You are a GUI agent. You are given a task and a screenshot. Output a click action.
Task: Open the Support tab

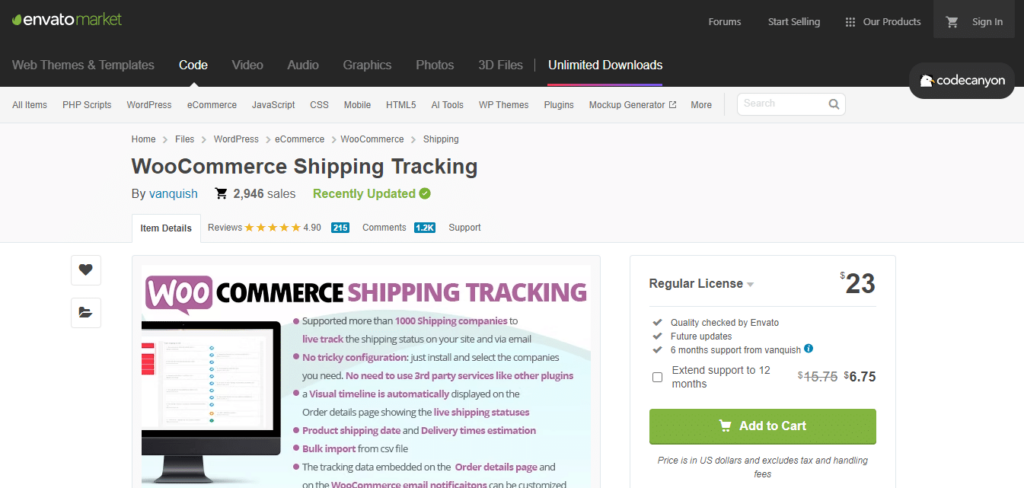click(464, 227)
